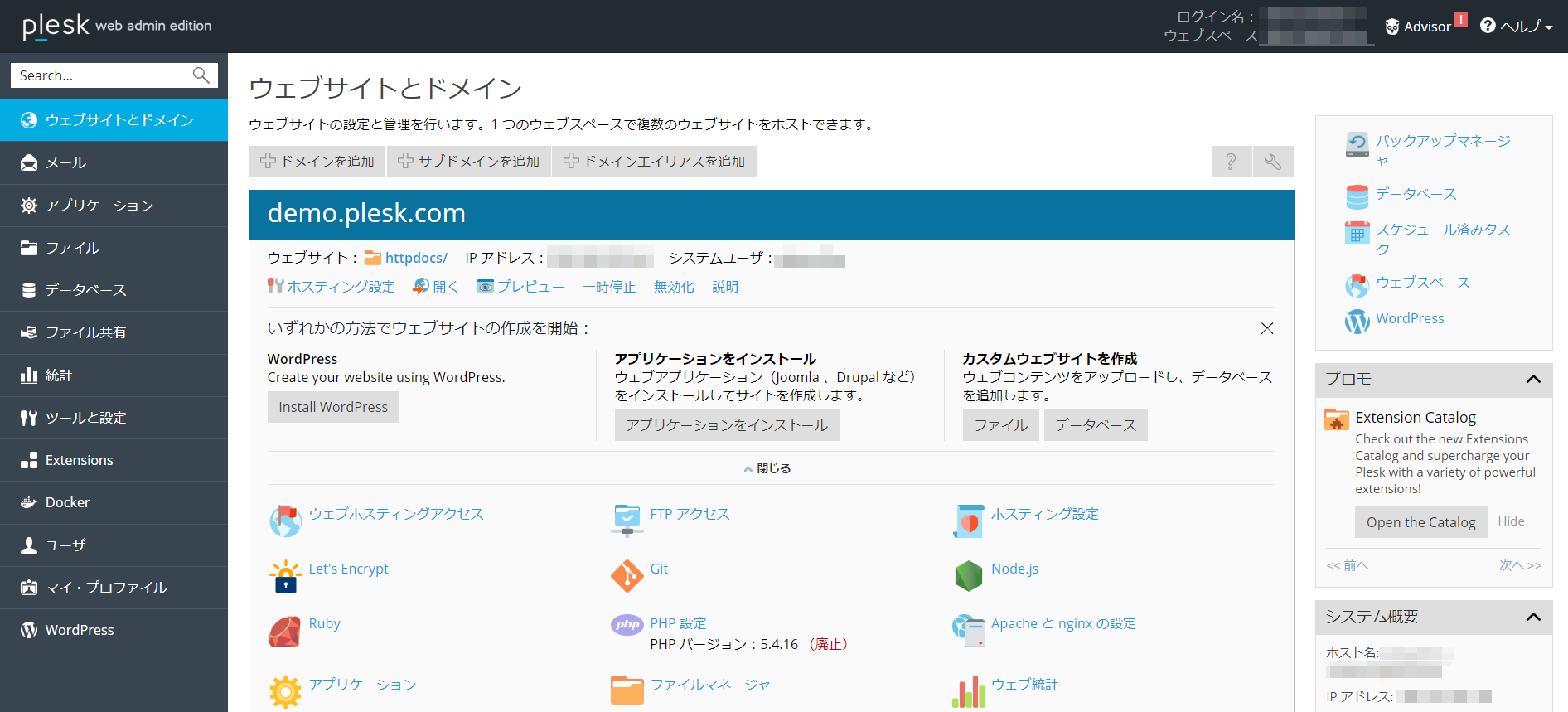The image size is (1568, 712).
Task: Open ファイル共有 in sidebar
Action: pyautogui.click(x=114, y=332)
